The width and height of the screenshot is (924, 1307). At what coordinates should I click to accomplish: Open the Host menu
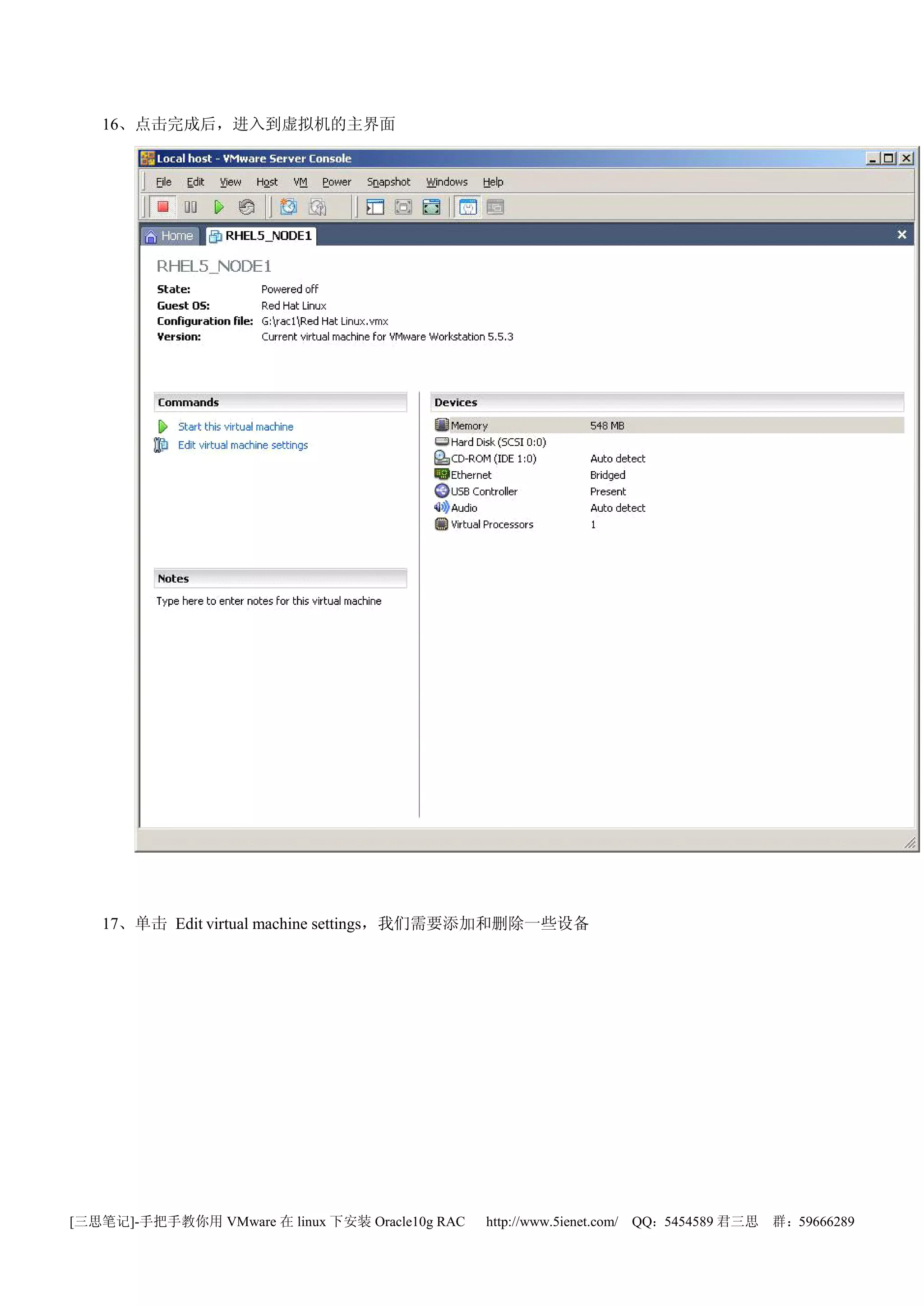(x=267, y=182)
